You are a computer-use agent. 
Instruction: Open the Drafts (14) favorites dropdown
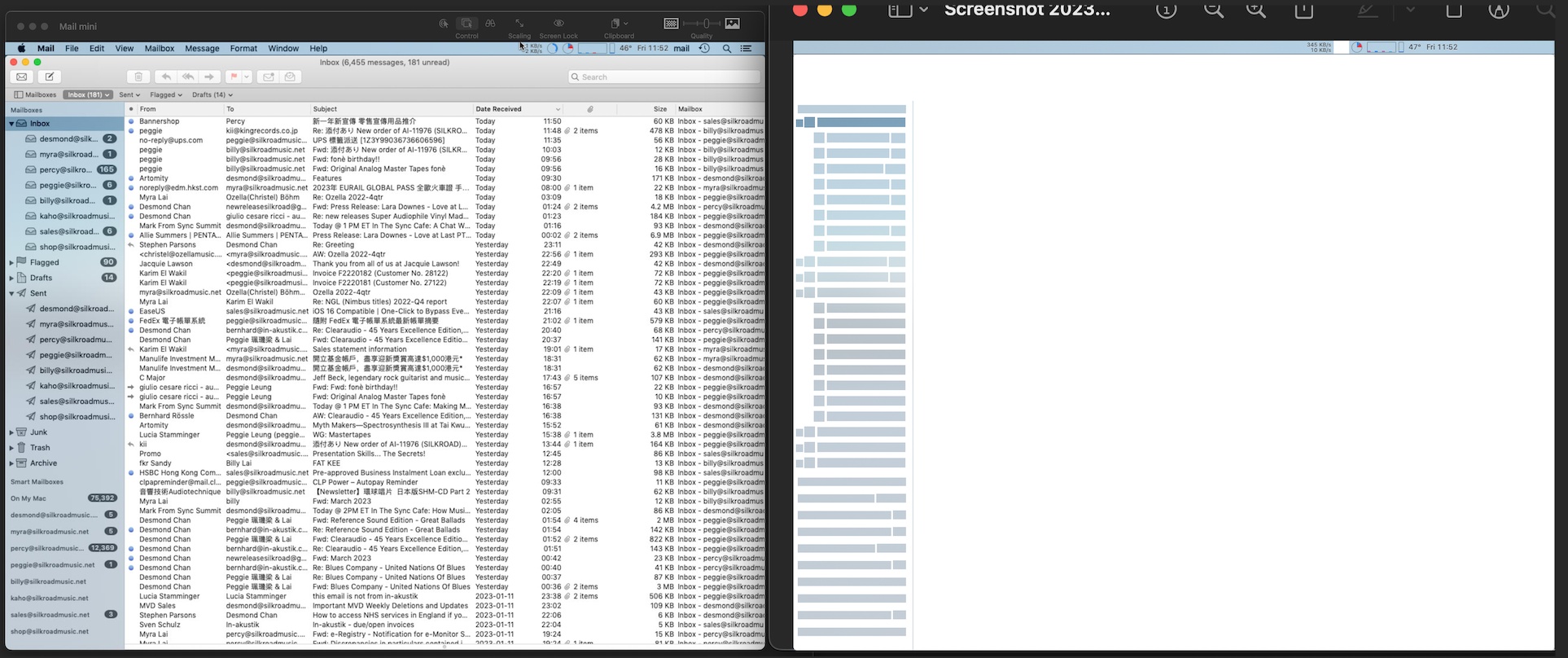212,94
